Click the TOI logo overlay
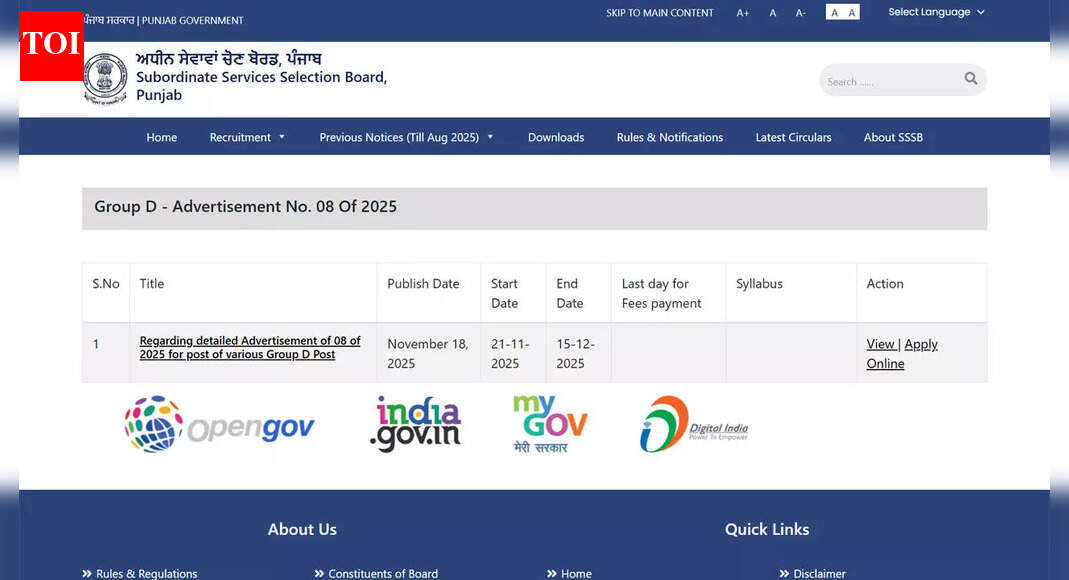 point(51,46)
